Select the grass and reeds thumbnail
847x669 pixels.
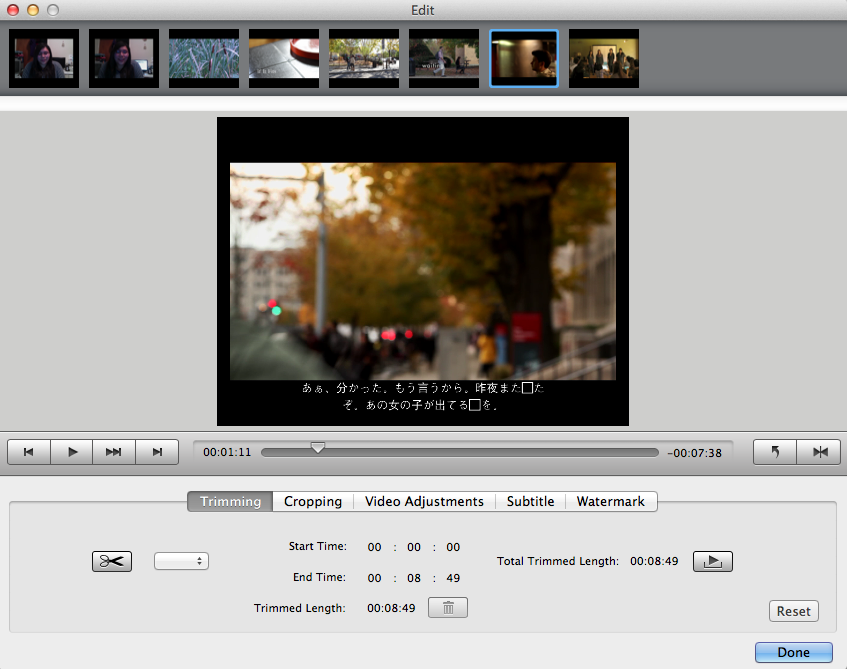[204, 58]
